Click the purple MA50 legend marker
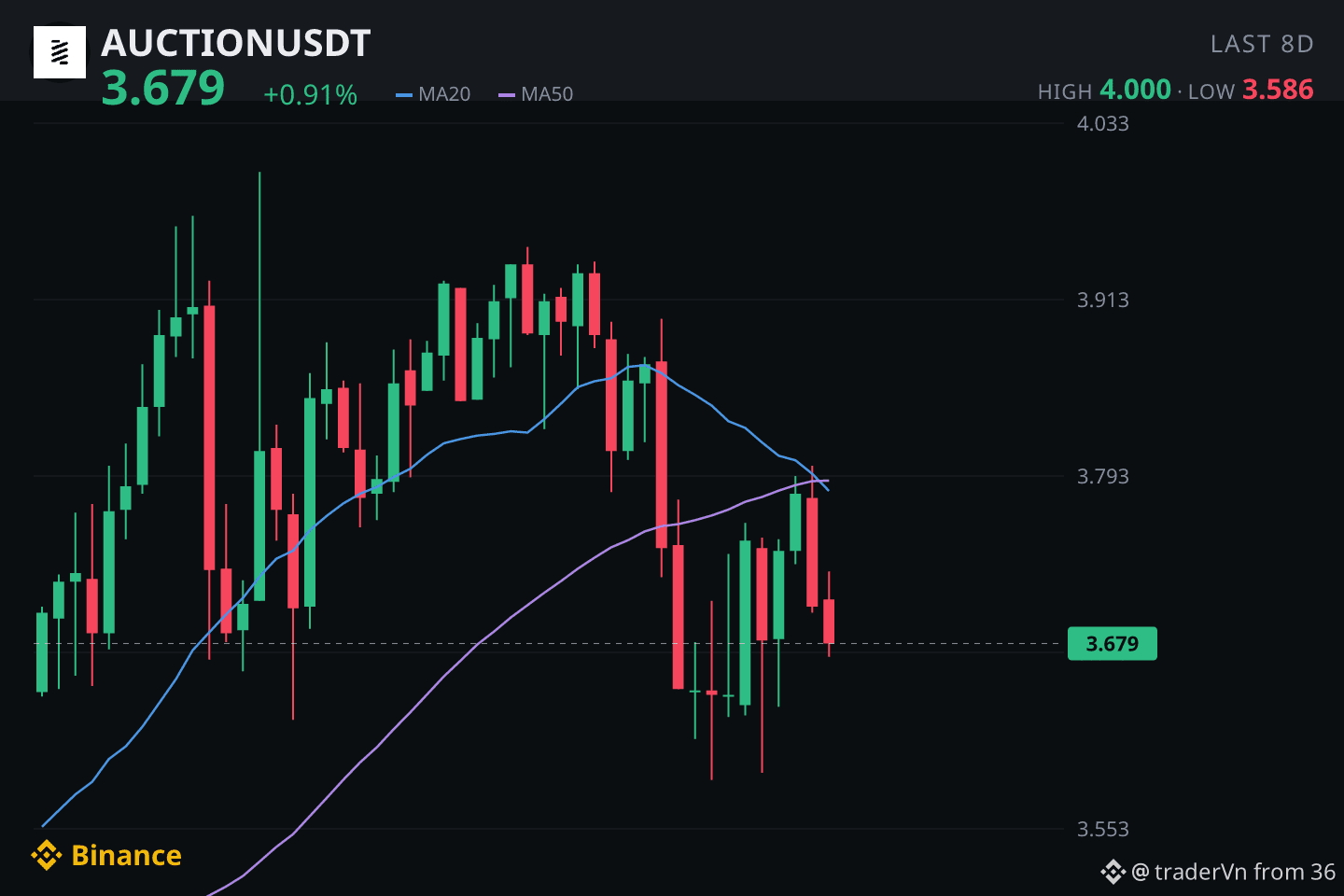This screenshot has height=896, width=1344. (x=507, y=95)
